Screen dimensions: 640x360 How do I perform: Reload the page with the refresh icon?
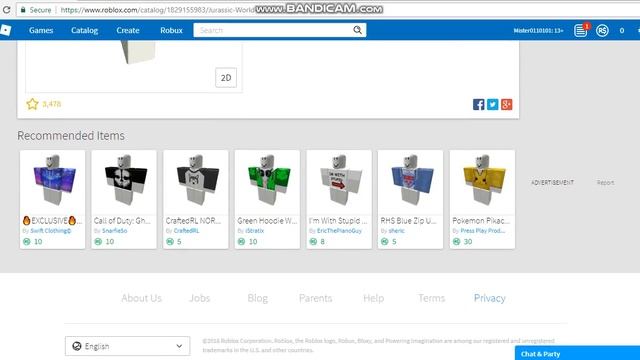click(x=6, y=10)
